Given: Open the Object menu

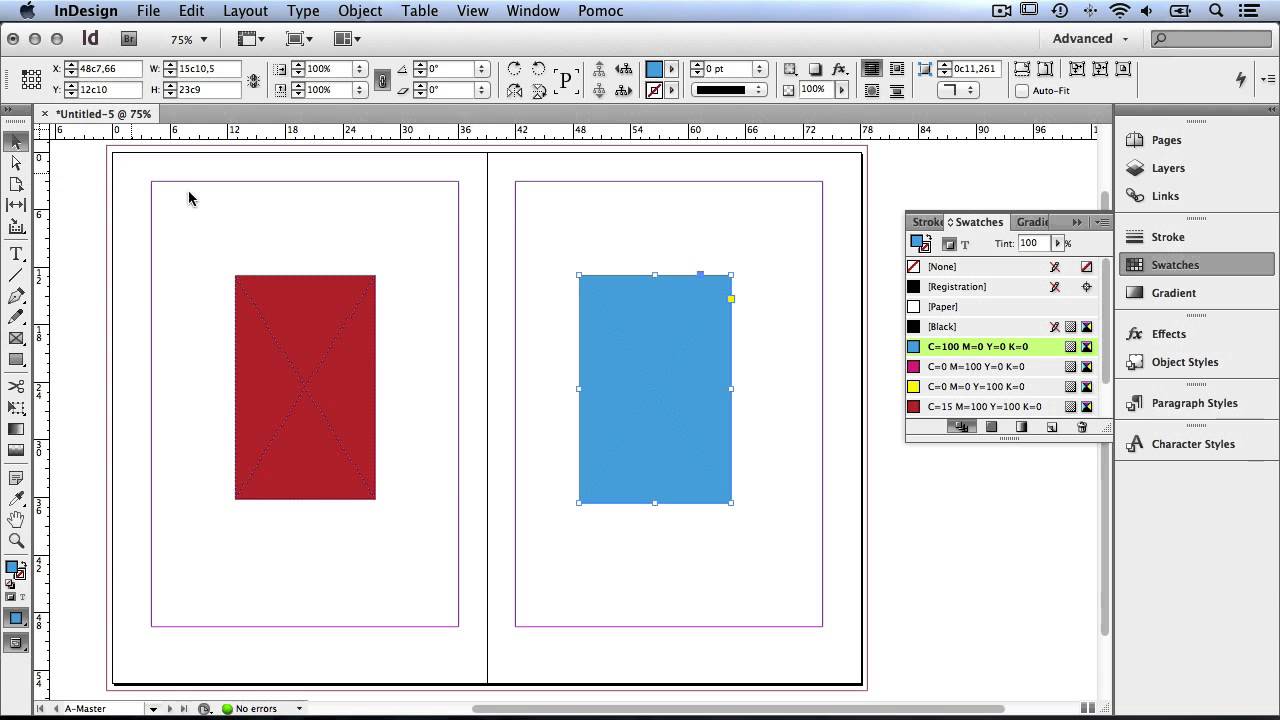Looking at the screenshot, I should tap(360, 11).
